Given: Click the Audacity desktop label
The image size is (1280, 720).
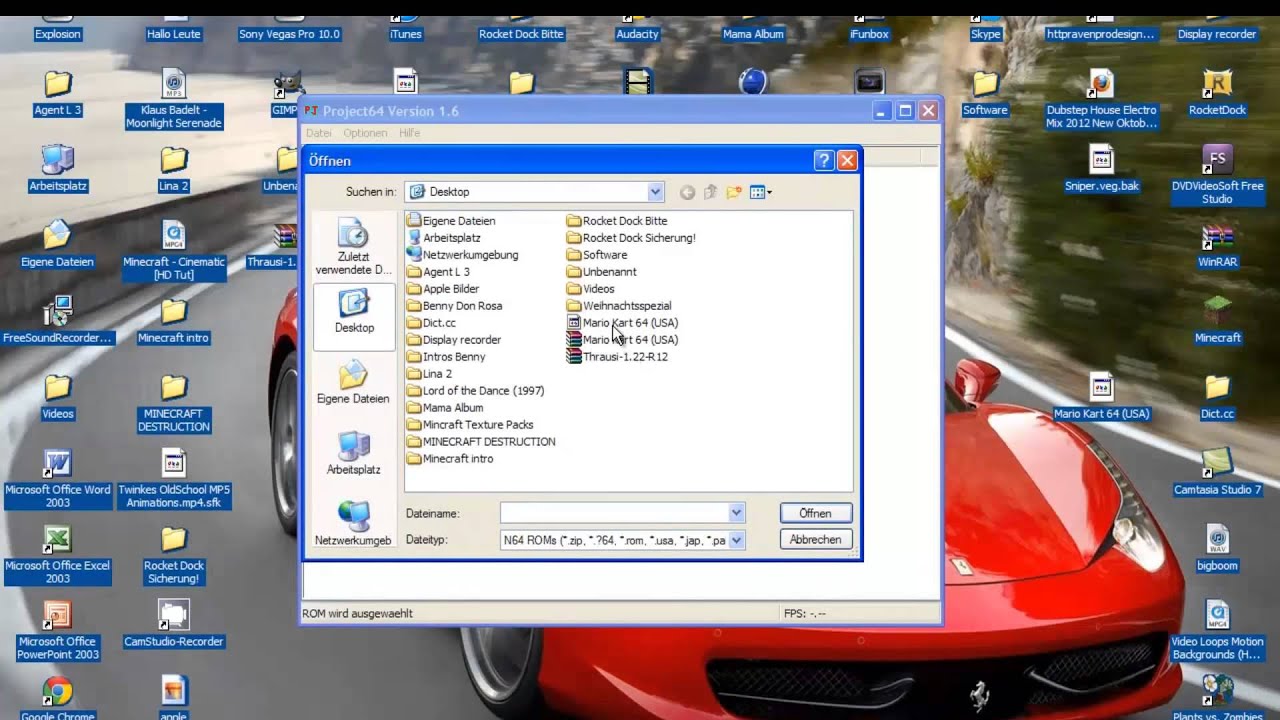Looking at the screenshot, I should point(637,34).
